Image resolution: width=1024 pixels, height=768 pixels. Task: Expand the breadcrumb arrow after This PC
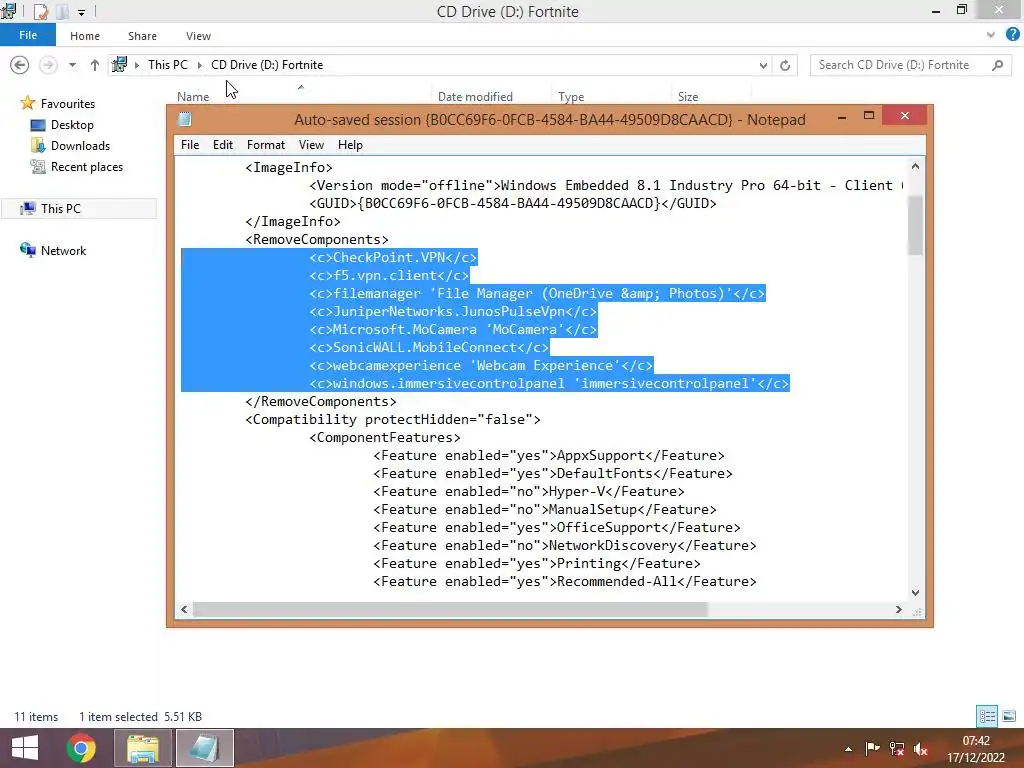199,65
